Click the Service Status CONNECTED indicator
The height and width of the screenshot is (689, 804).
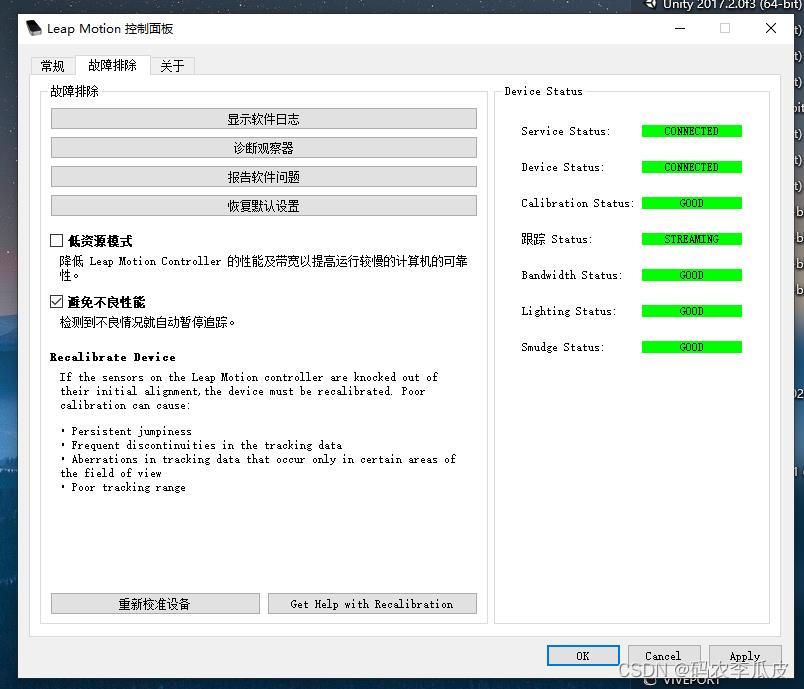point(691,131)
